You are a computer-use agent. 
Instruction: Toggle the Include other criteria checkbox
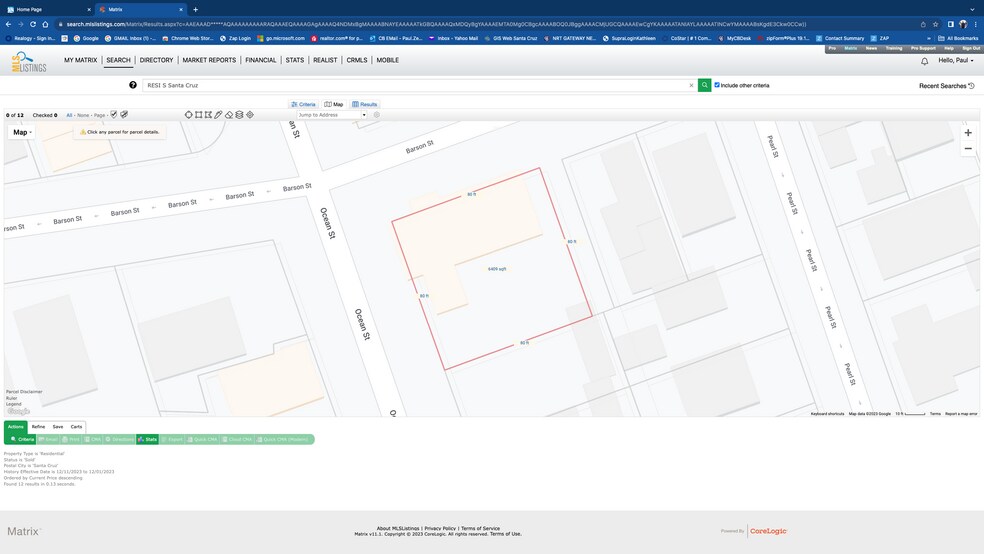tap(717, 85)
